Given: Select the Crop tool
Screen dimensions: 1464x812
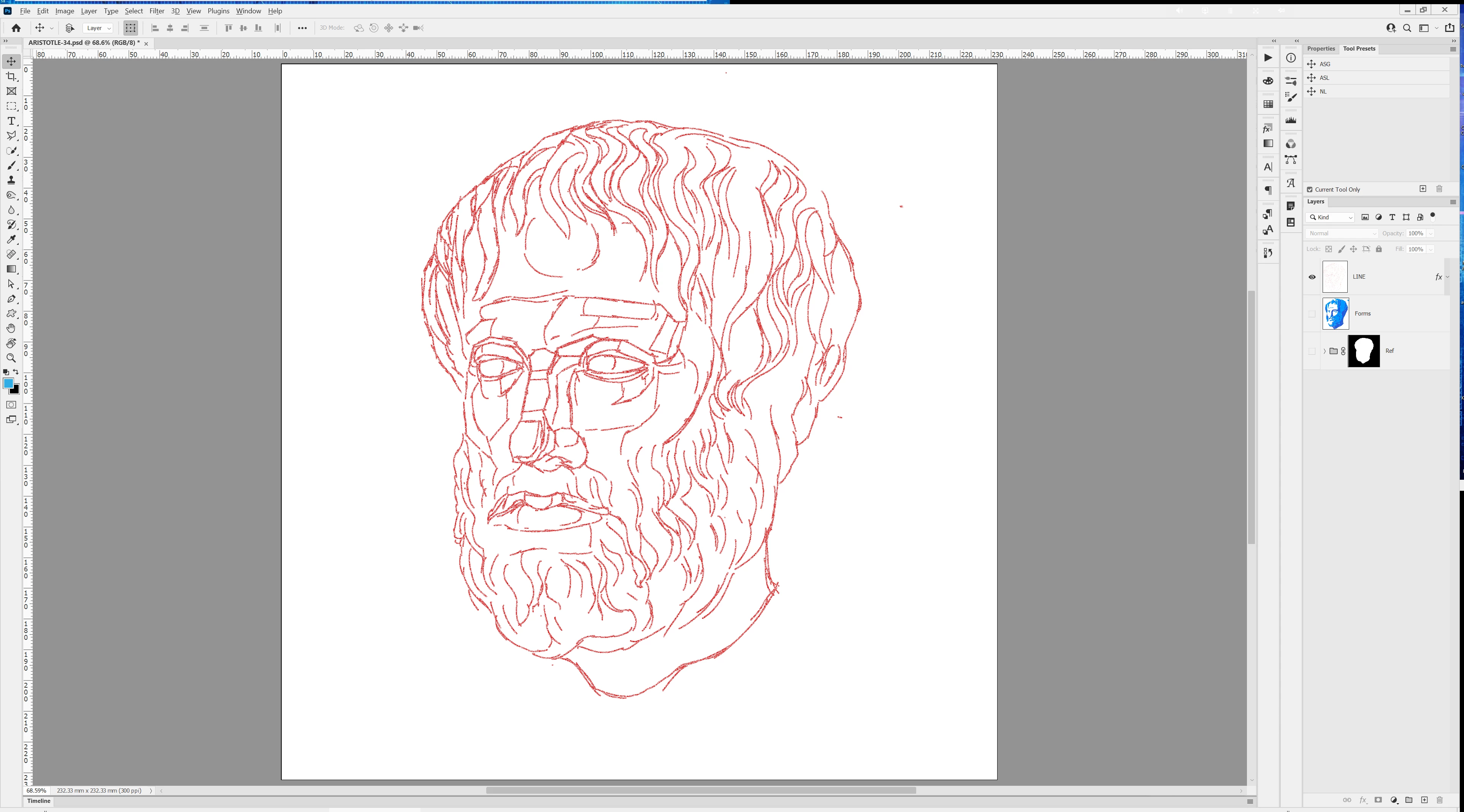Looking at the screenshot, I should pos(11,76).
